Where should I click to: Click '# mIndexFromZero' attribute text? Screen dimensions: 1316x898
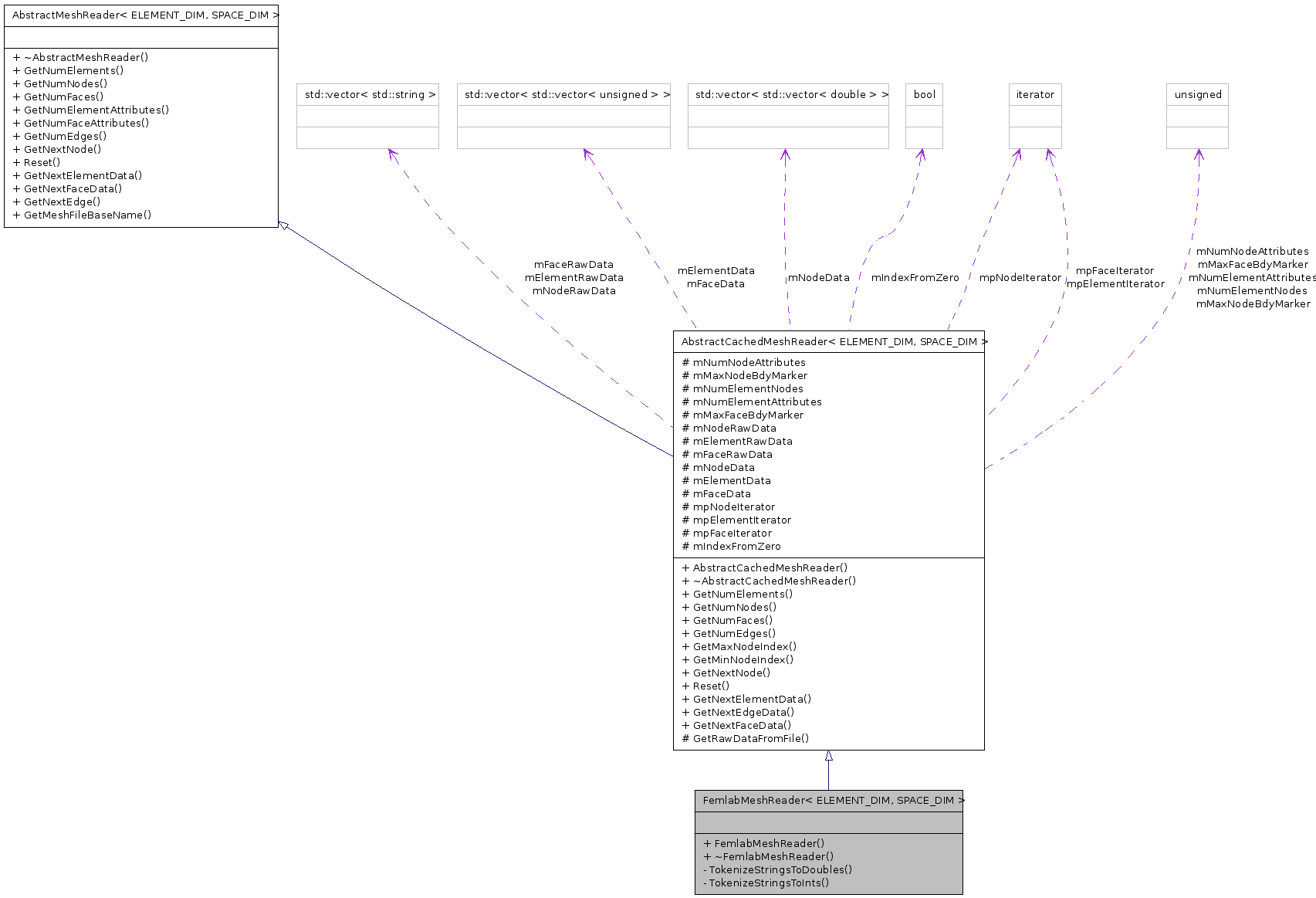732,546
